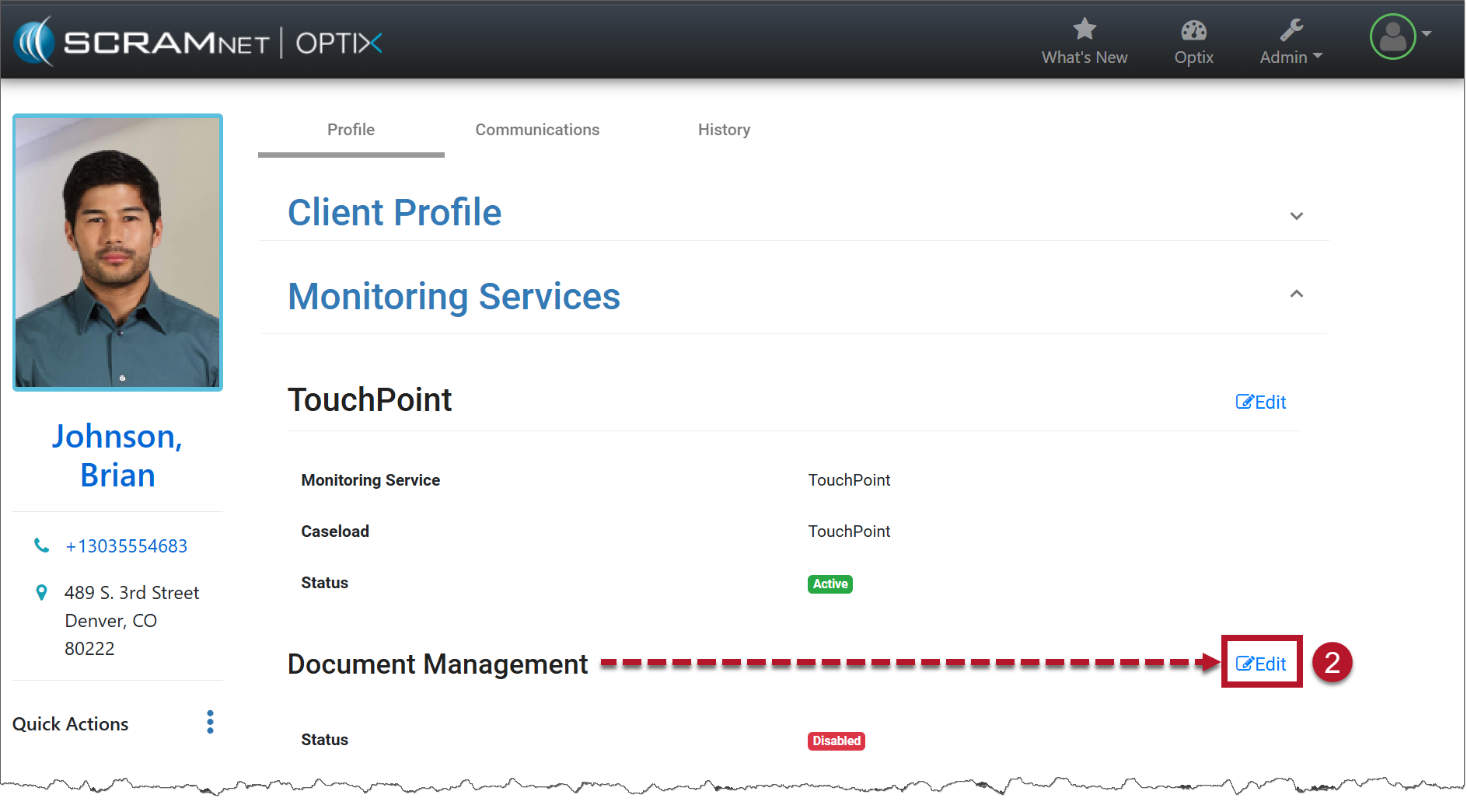Click Brian Johnson's profile photo

coord(118,252)
